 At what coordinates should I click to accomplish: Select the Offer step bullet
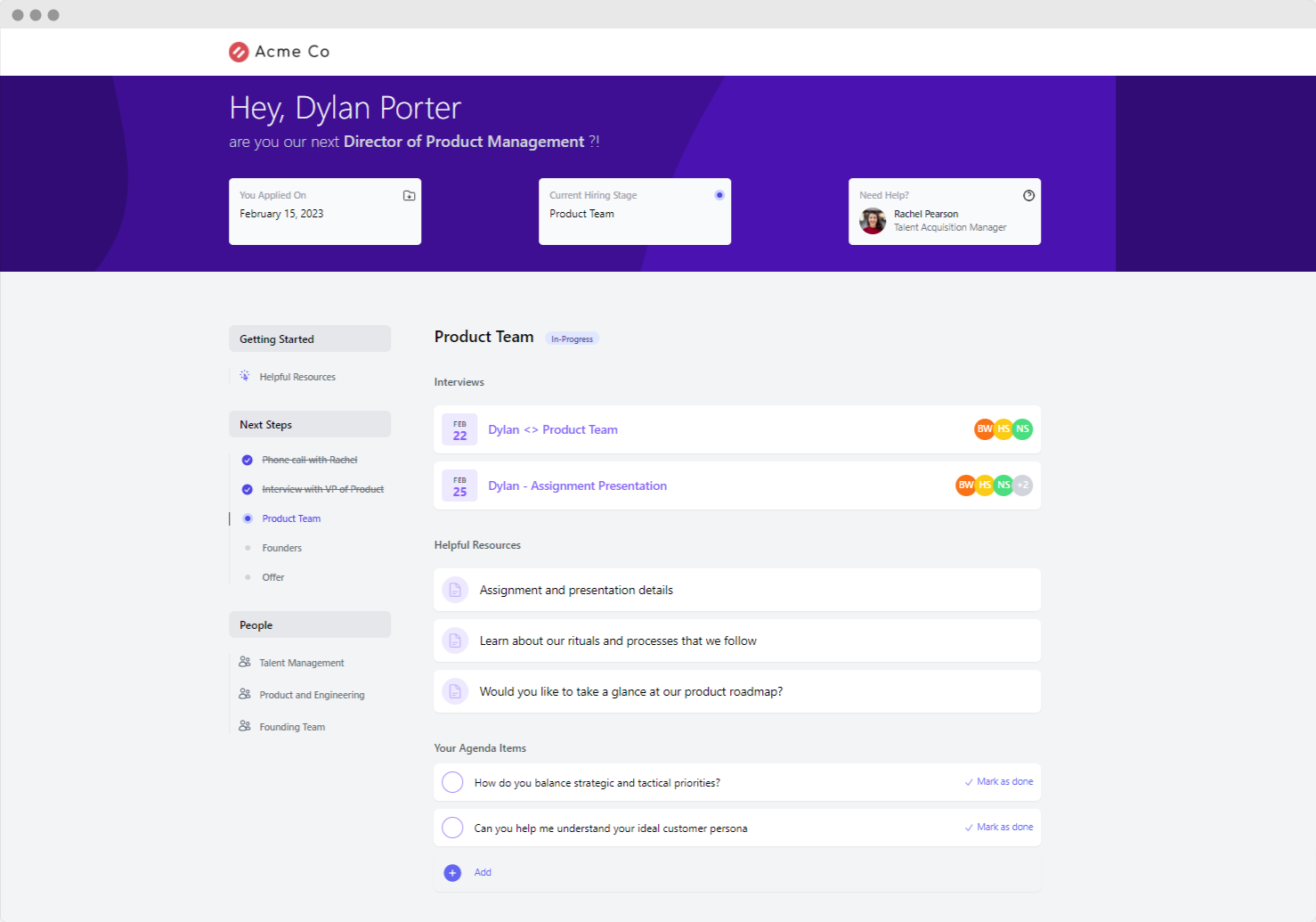click(x=248, y=577)
